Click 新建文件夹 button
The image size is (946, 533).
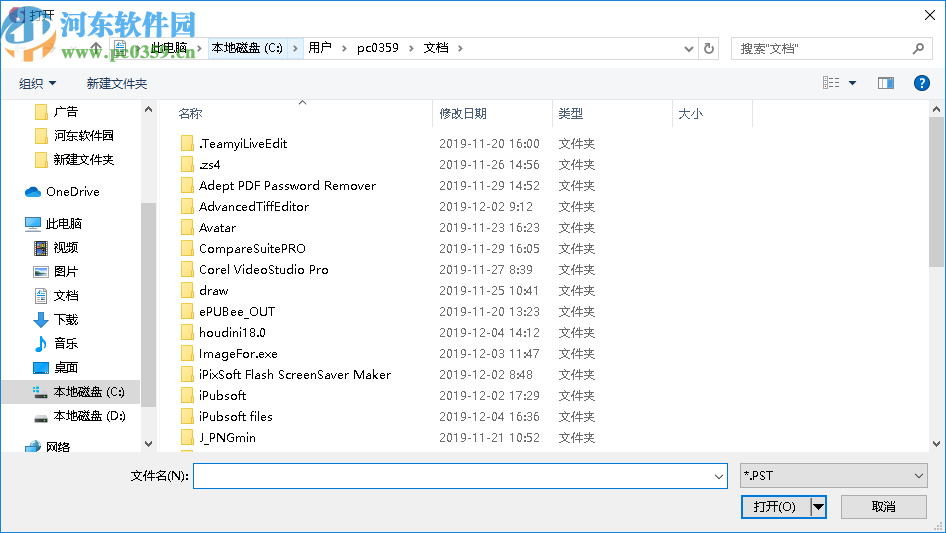[x=116, y=83]
